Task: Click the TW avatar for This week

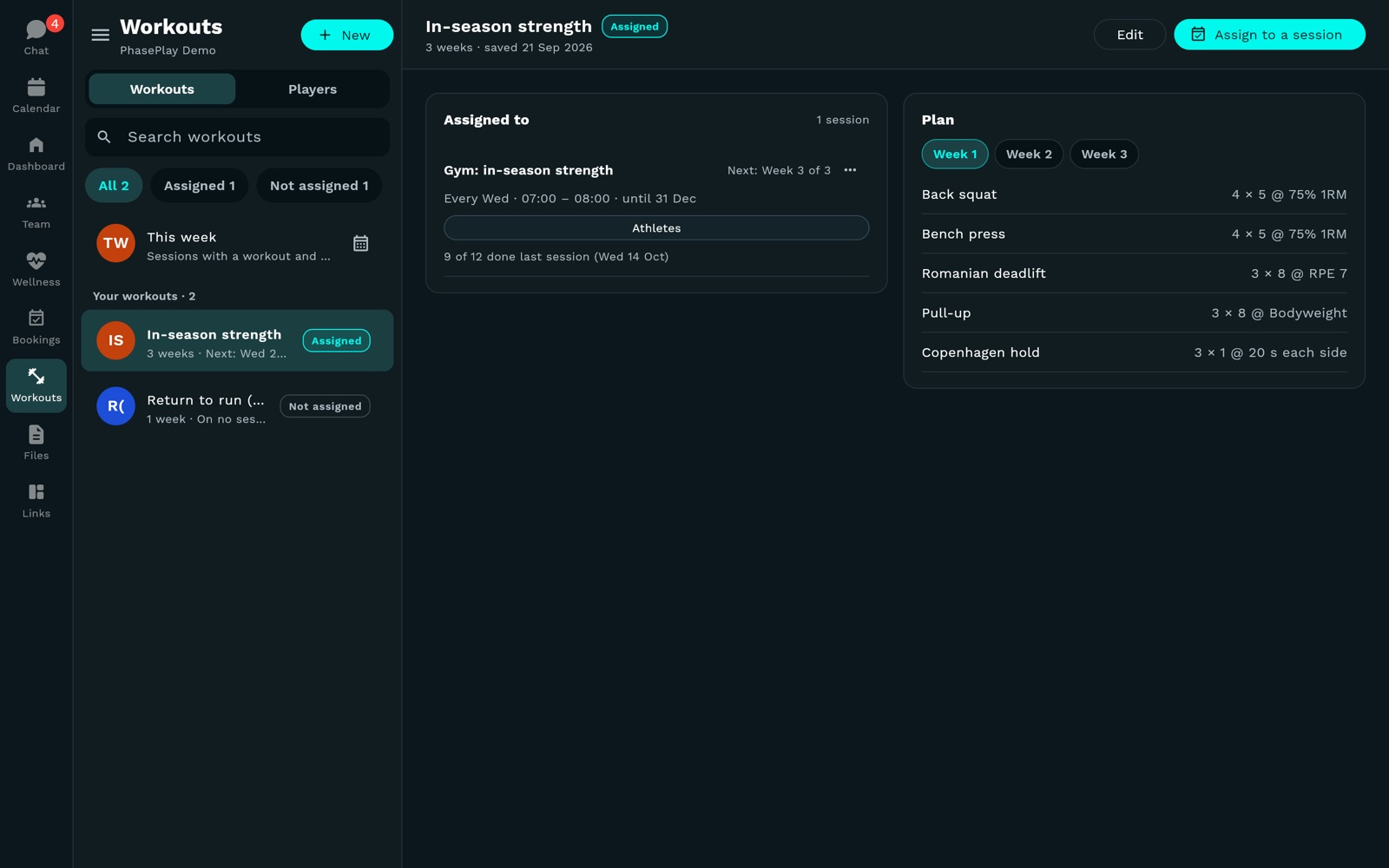Action: coord(115,244)
